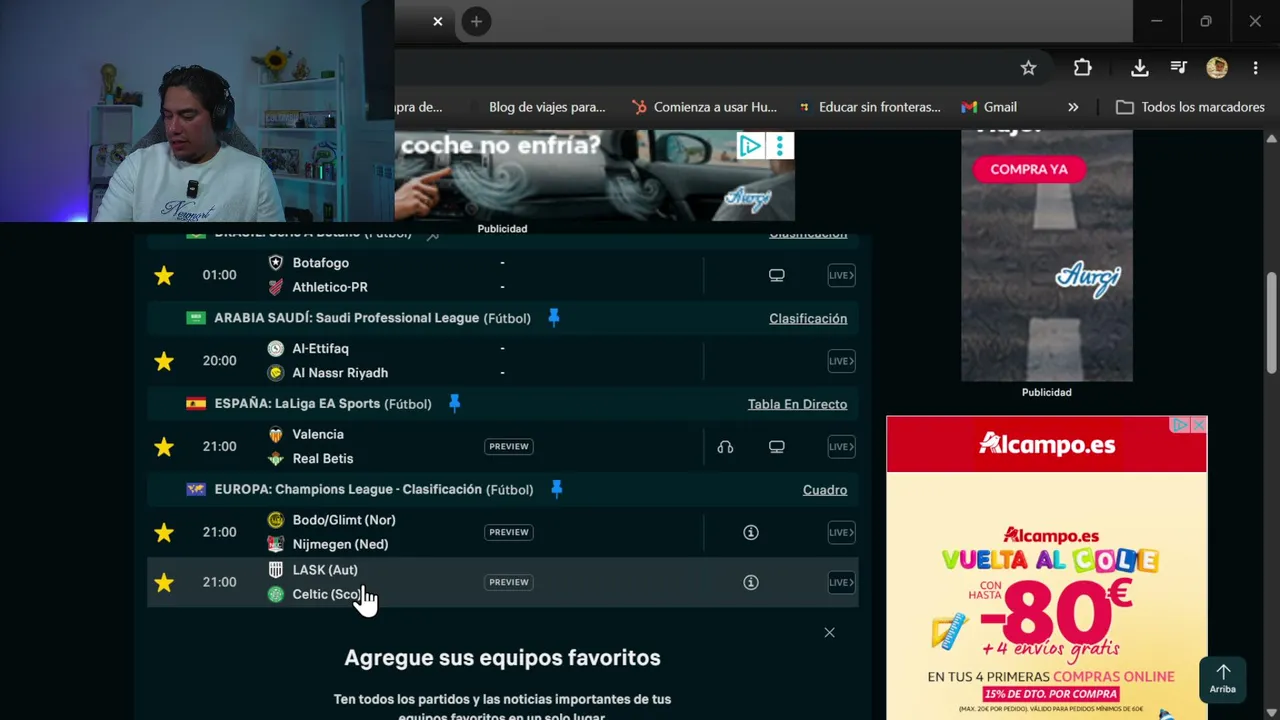Click the Real Betis team crest
Image resolution: width=1280 pixels, height=720 pixels.
pos(276,459)
